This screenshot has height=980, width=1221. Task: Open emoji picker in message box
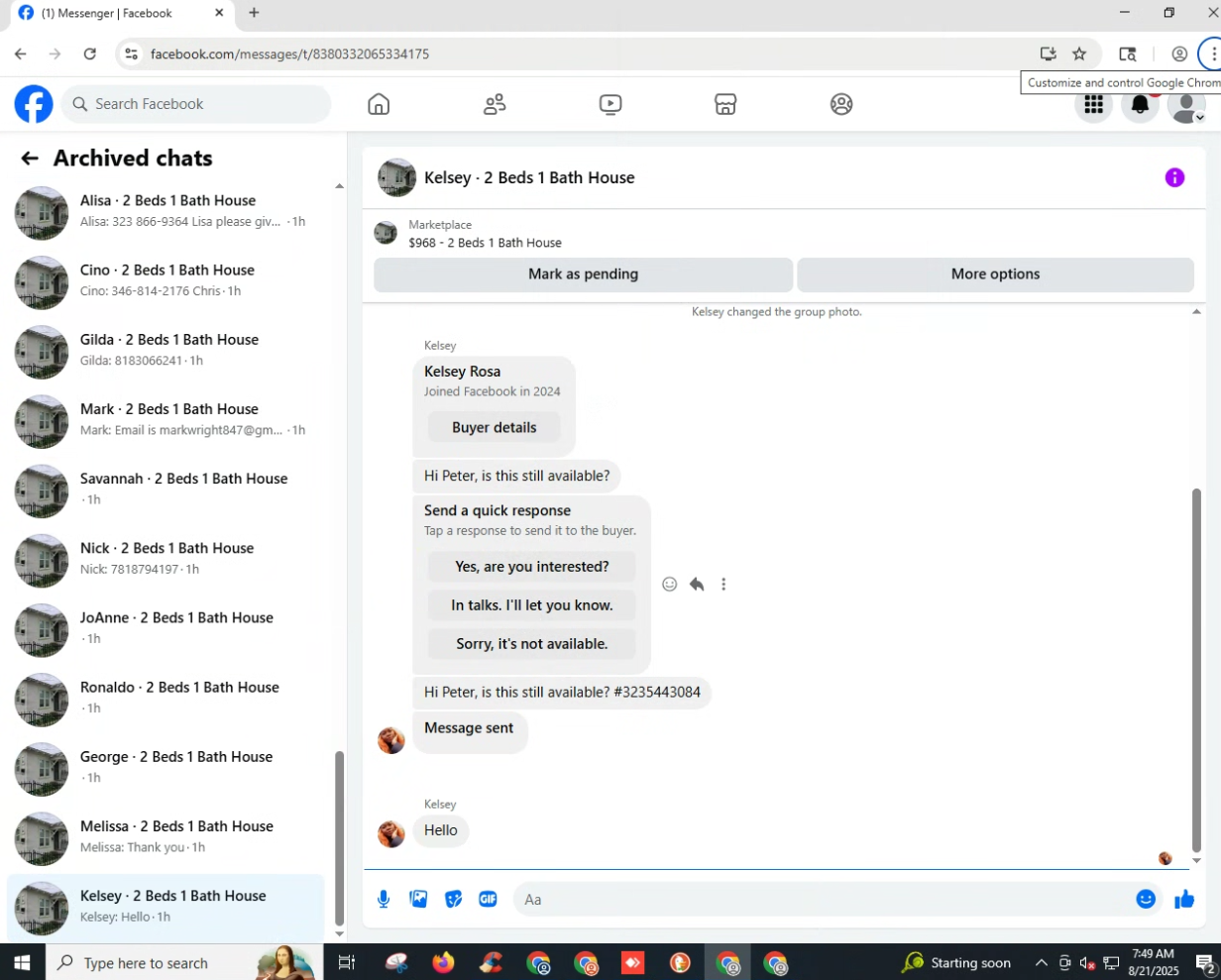[1146, 900]
